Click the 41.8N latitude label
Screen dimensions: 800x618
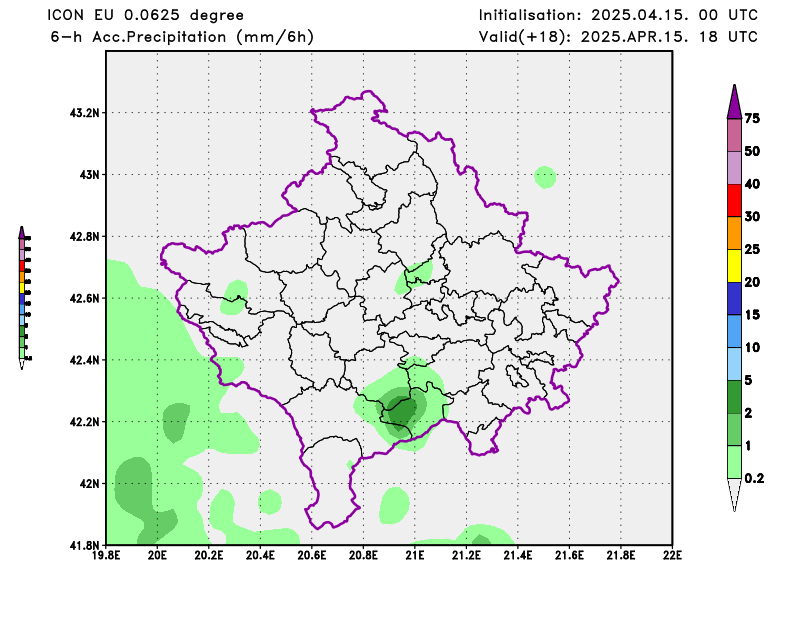click(x=85, y=546)
